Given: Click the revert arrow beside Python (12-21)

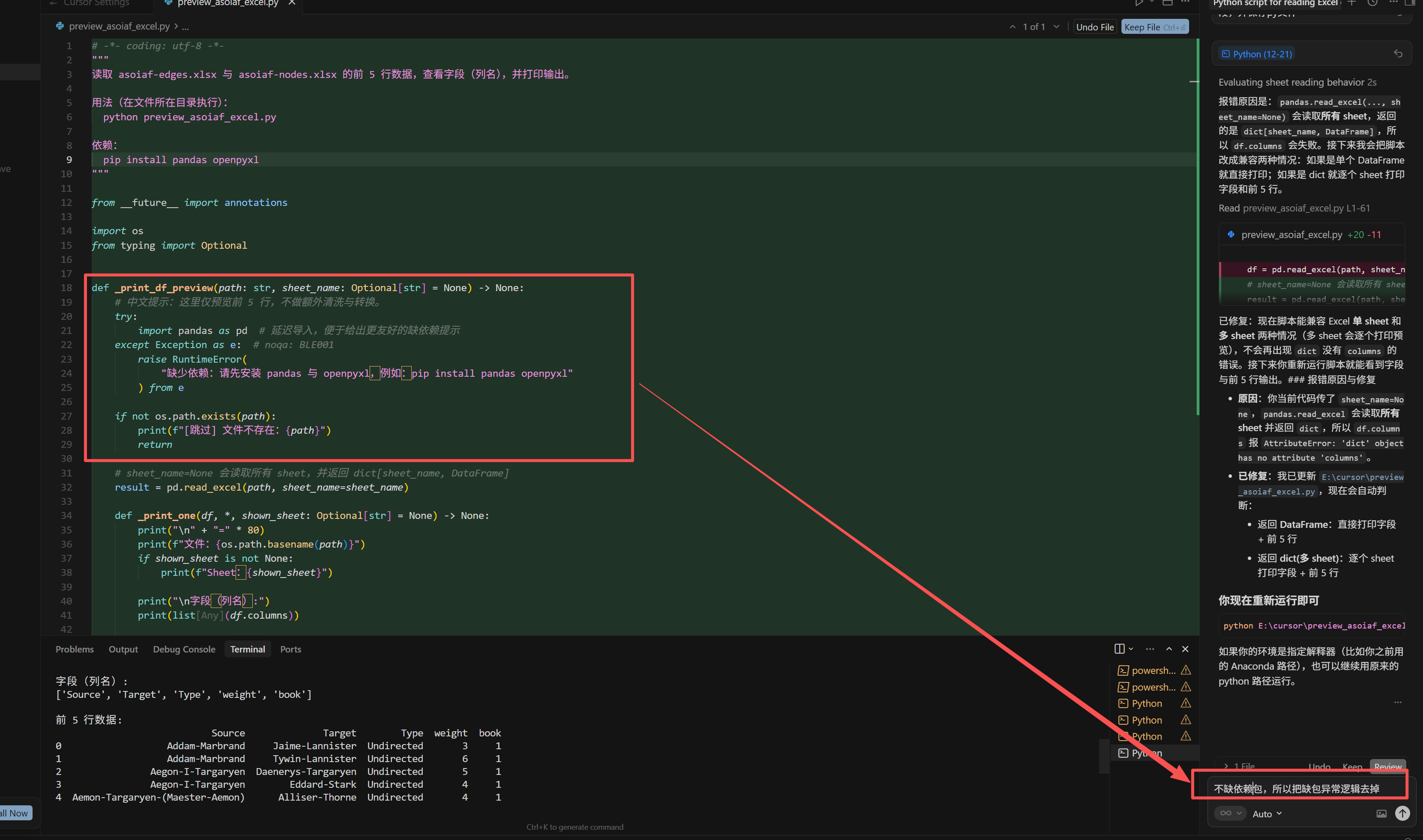Looking at the screenshot, I should [x=1398, y=54].
